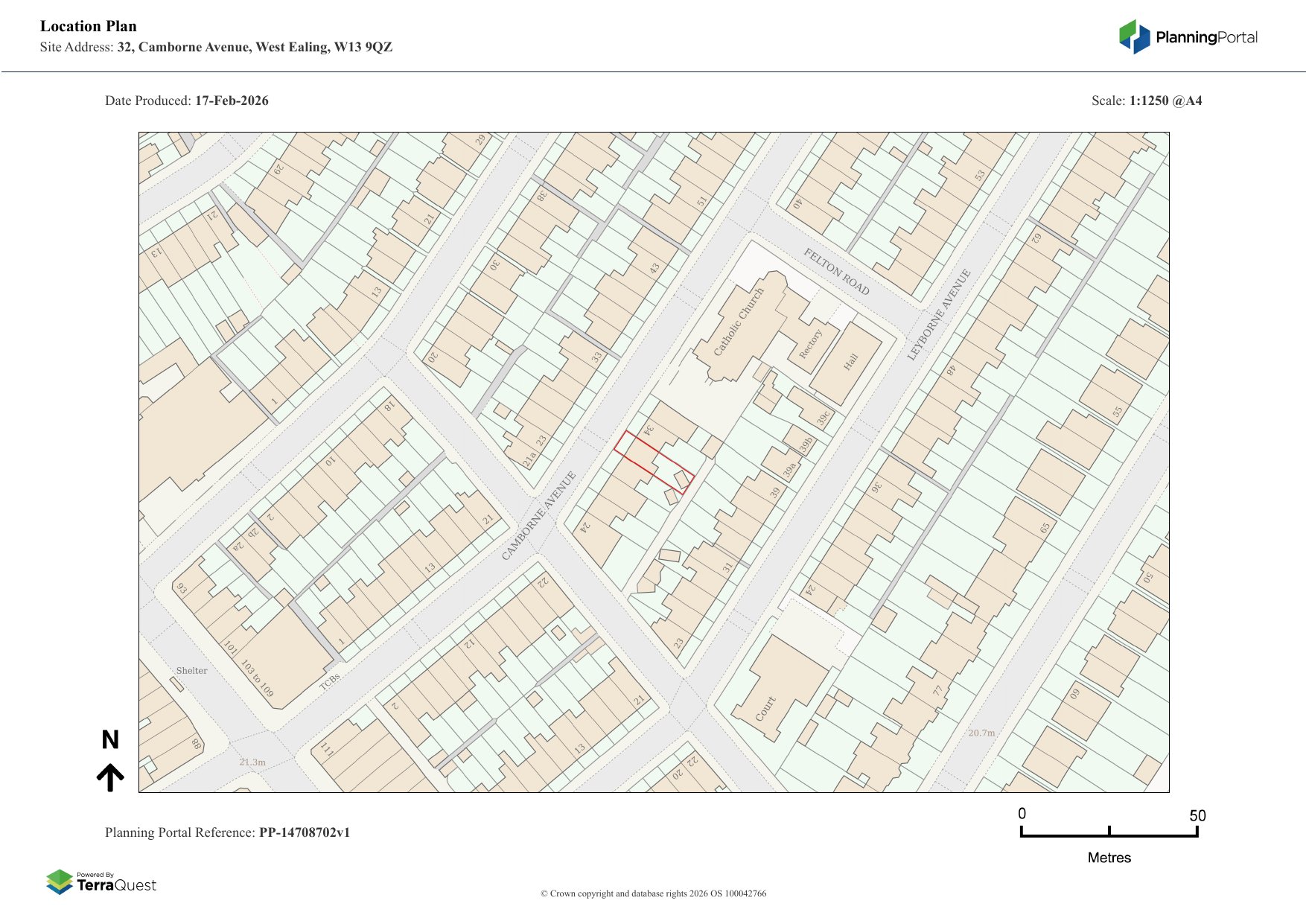Image resolution: width=1306 pixels, height=924 pixels.
Task: Click the Rectory building on the map
Action: click(x=810, y=344)
